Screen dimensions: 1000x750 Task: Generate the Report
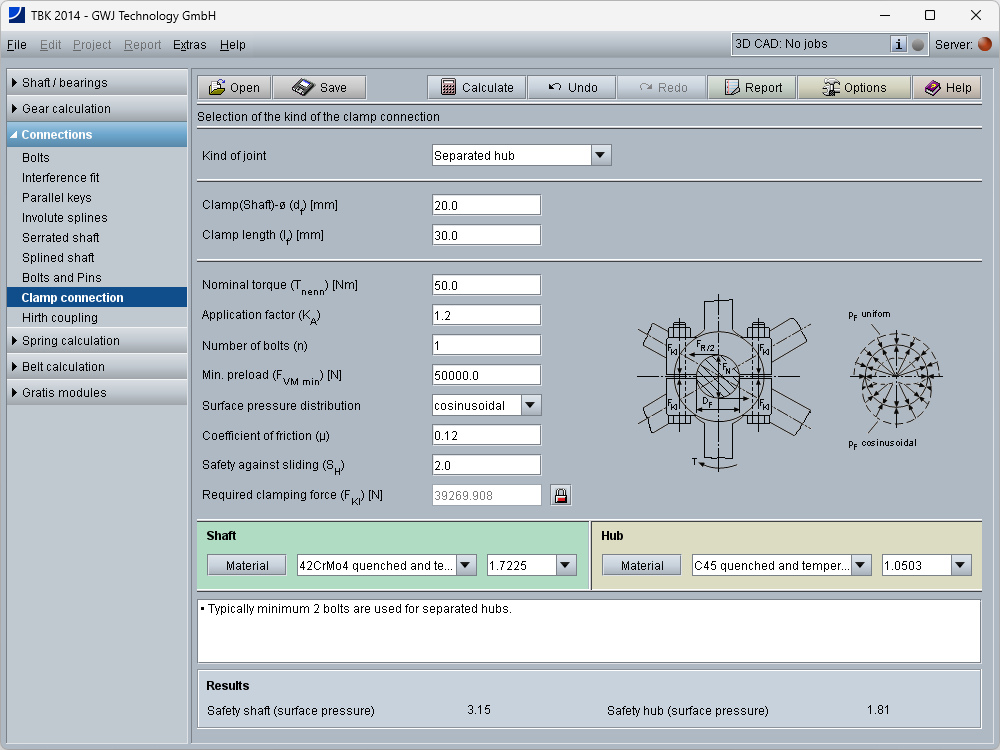tap(752, 88)
